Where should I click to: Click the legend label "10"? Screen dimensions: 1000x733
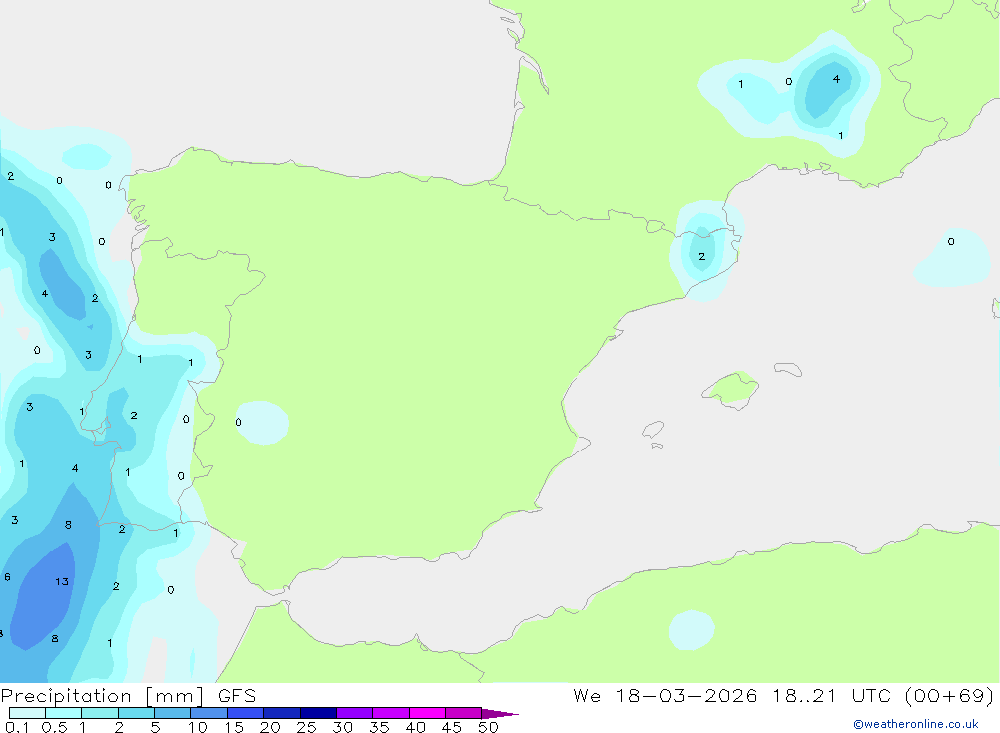tap(198, 727)
